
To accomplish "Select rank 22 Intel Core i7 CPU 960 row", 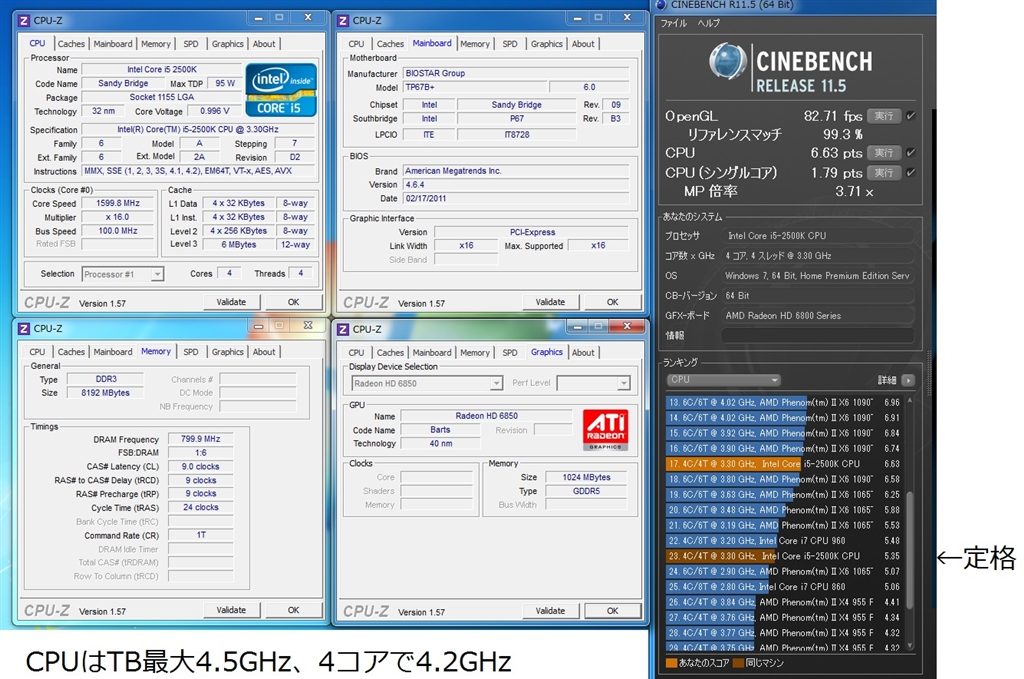I will [783, 541].
